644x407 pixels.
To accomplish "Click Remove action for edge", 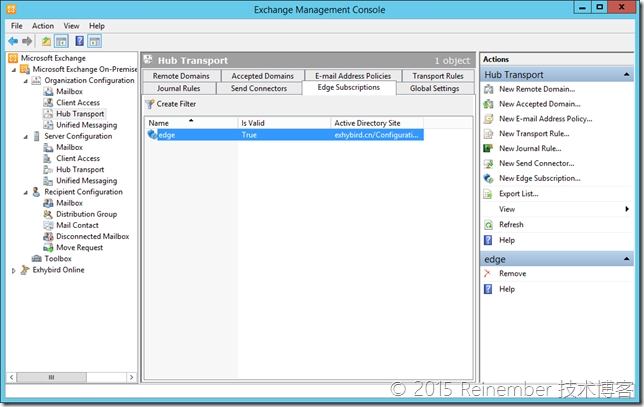I will pyautogui.click(x=512, y=274).
